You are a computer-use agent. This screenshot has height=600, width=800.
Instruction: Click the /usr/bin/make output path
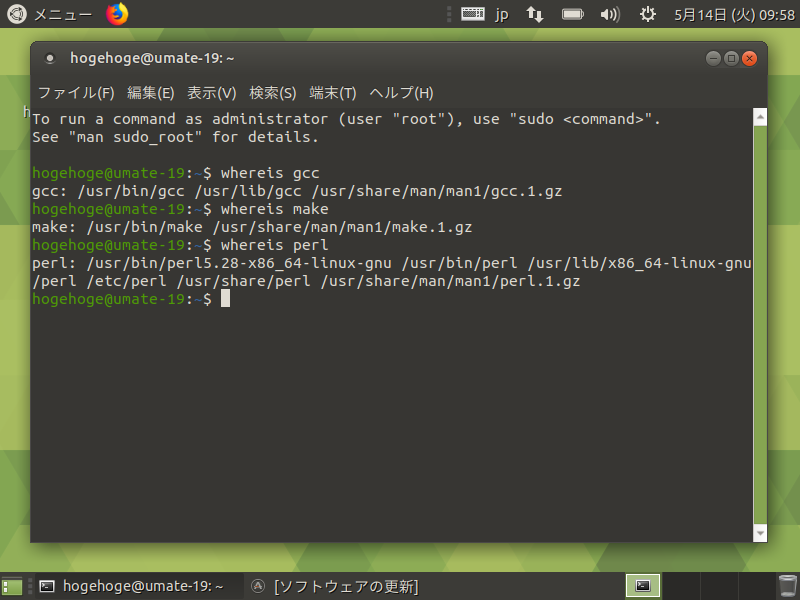pos(144,227)
